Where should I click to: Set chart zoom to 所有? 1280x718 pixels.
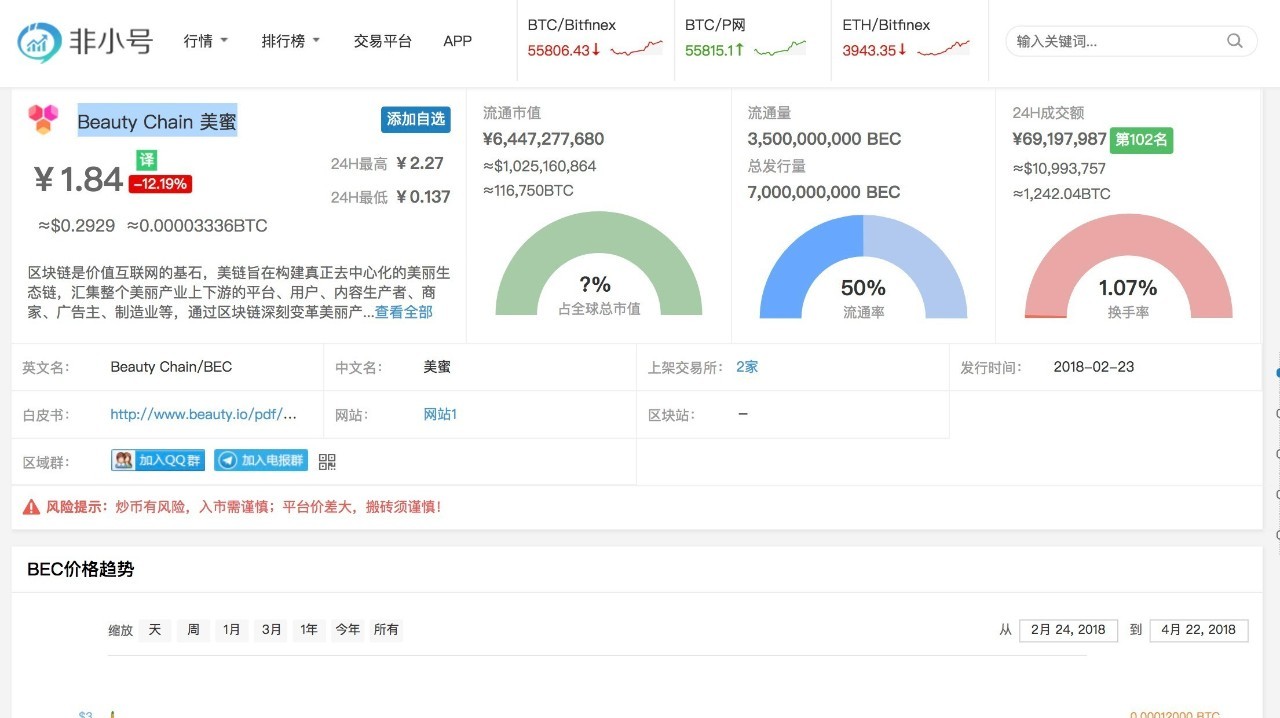(x=386, y=630)
